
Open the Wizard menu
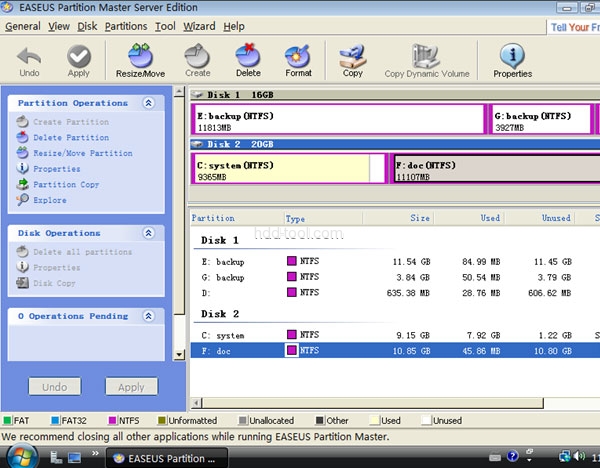click(x=199, y=26)
